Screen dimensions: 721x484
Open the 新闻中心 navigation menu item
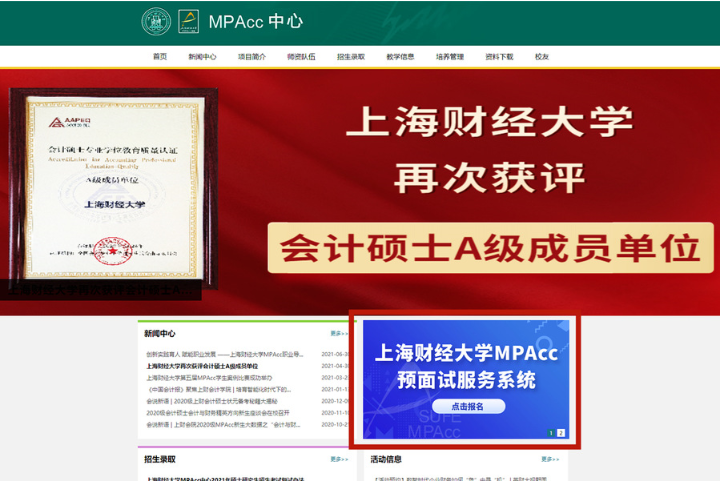tap(202, 57)
